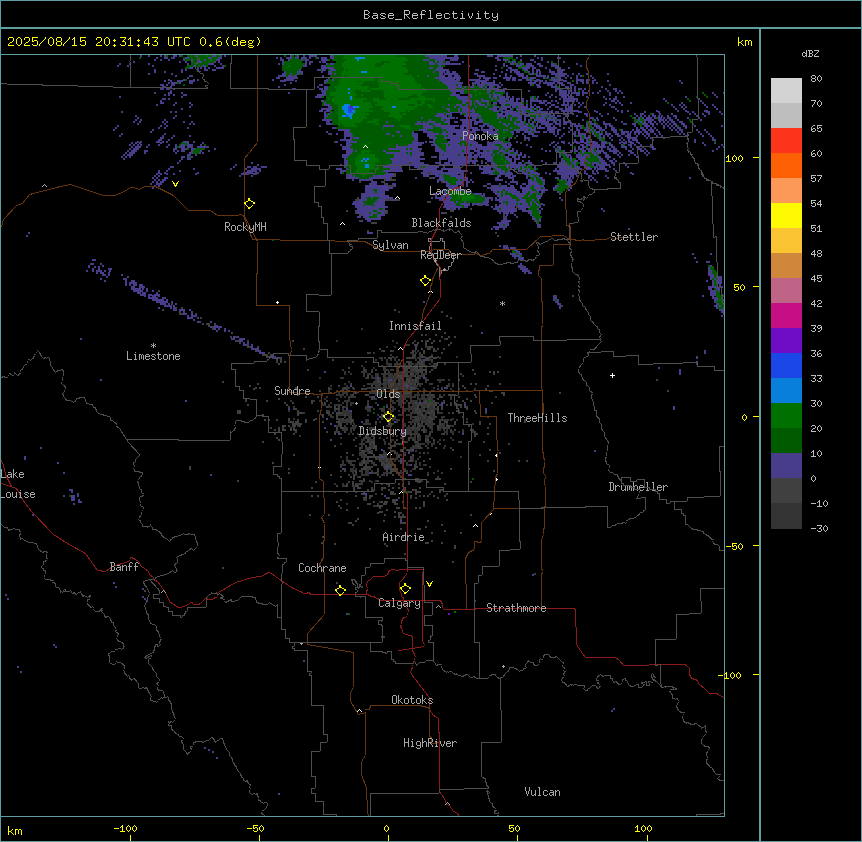Screen dimensions: 862x842
Task: Pick the slate violet 0-10 dBZ swatch
Action: [x=786, y=466]
